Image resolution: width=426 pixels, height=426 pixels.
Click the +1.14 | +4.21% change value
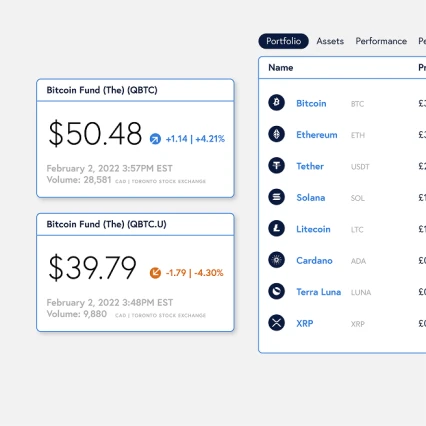(x=195, y=139)
